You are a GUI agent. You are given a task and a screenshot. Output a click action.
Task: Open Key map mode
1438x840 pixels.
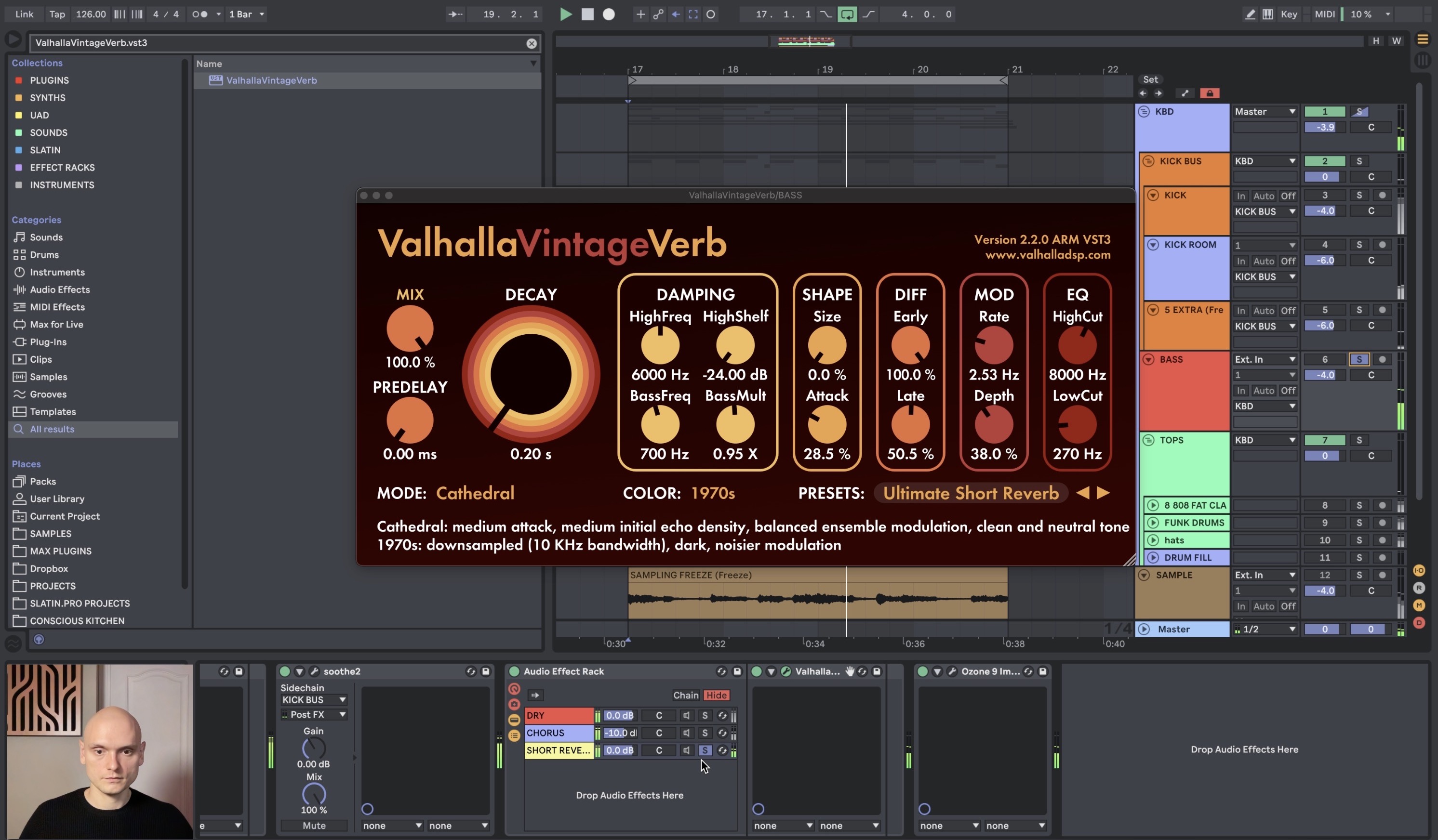pyautogui.click(x=1289, y=14)
